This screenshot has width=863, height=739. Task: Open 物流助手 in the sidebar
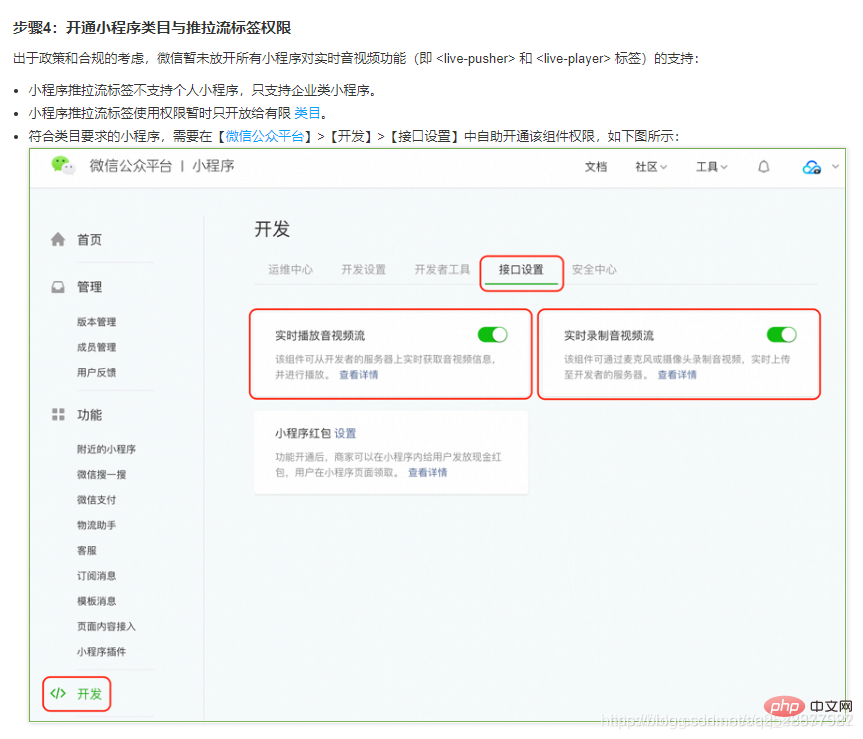pos(96,525)
